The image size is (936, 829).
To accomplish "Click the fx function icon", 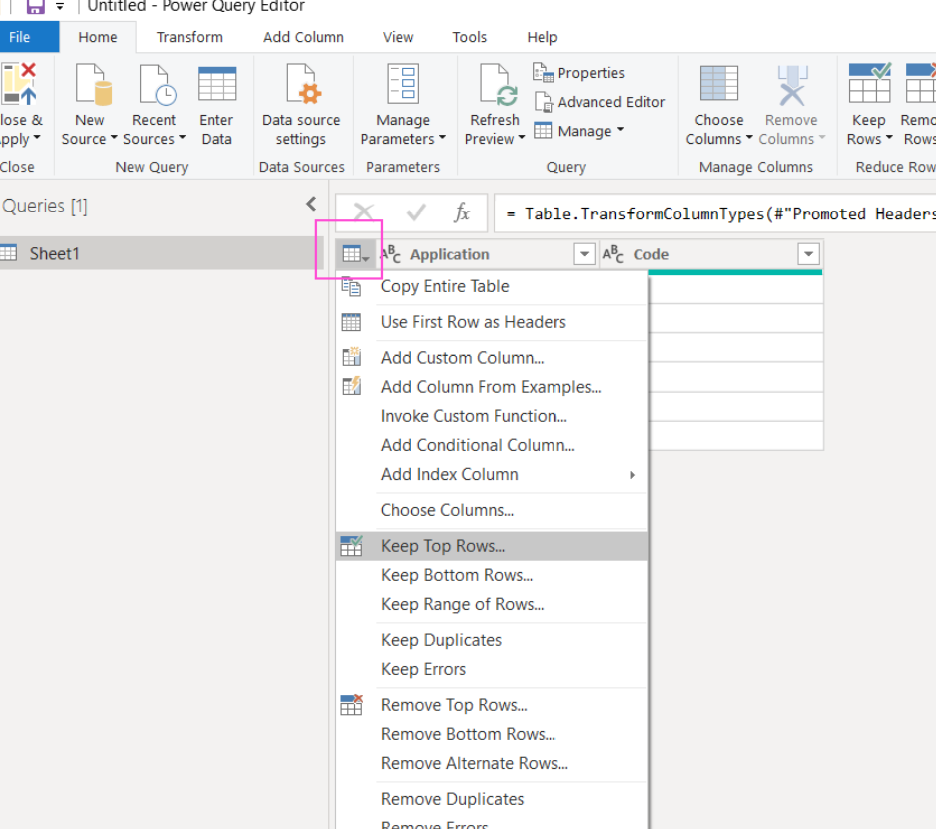I will 462,212.
